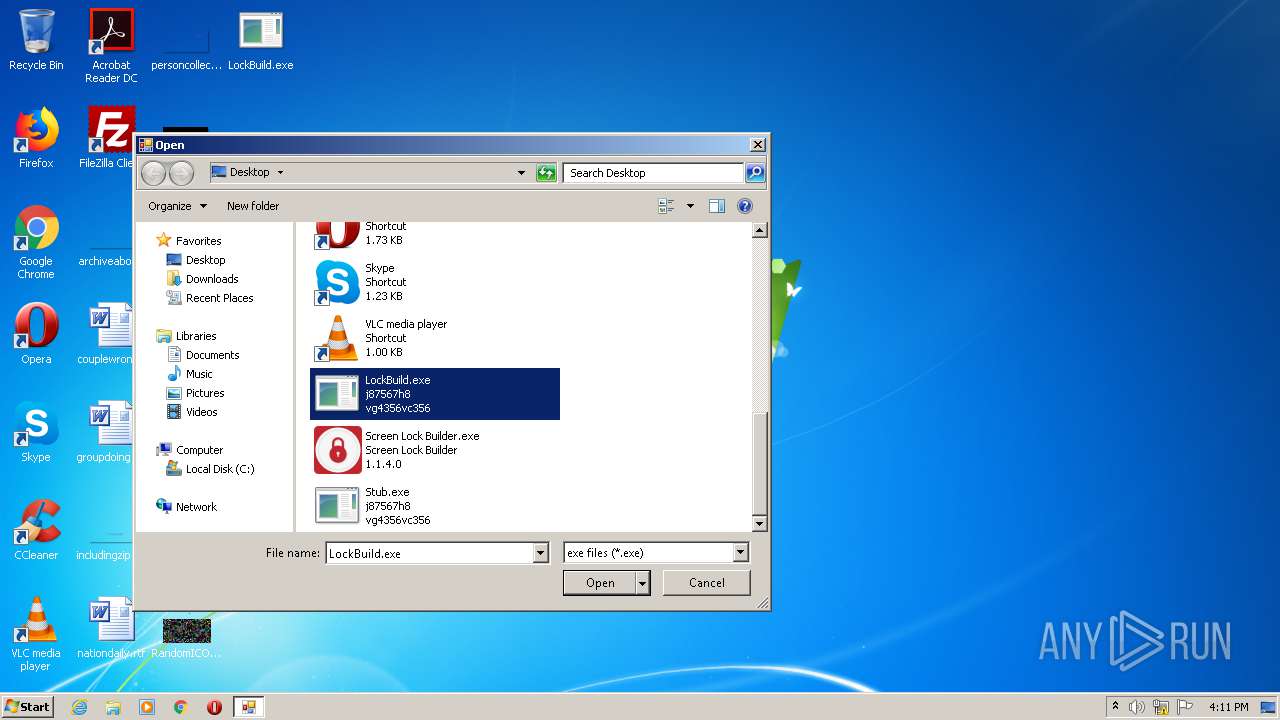Refresh the Desktop folder location
This screenshot has height=720, width=1280.
pyautogui.click(x=546, y=173)
